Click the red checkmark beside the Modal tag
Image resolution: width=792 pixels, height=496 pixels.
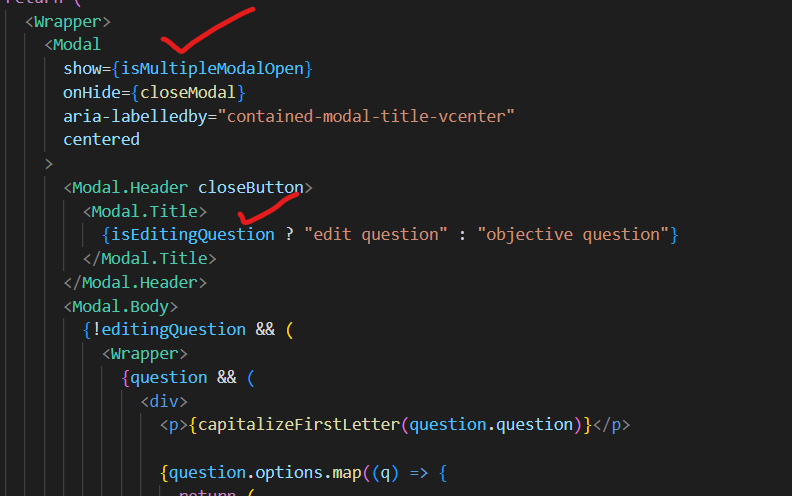tap(207, 32)
